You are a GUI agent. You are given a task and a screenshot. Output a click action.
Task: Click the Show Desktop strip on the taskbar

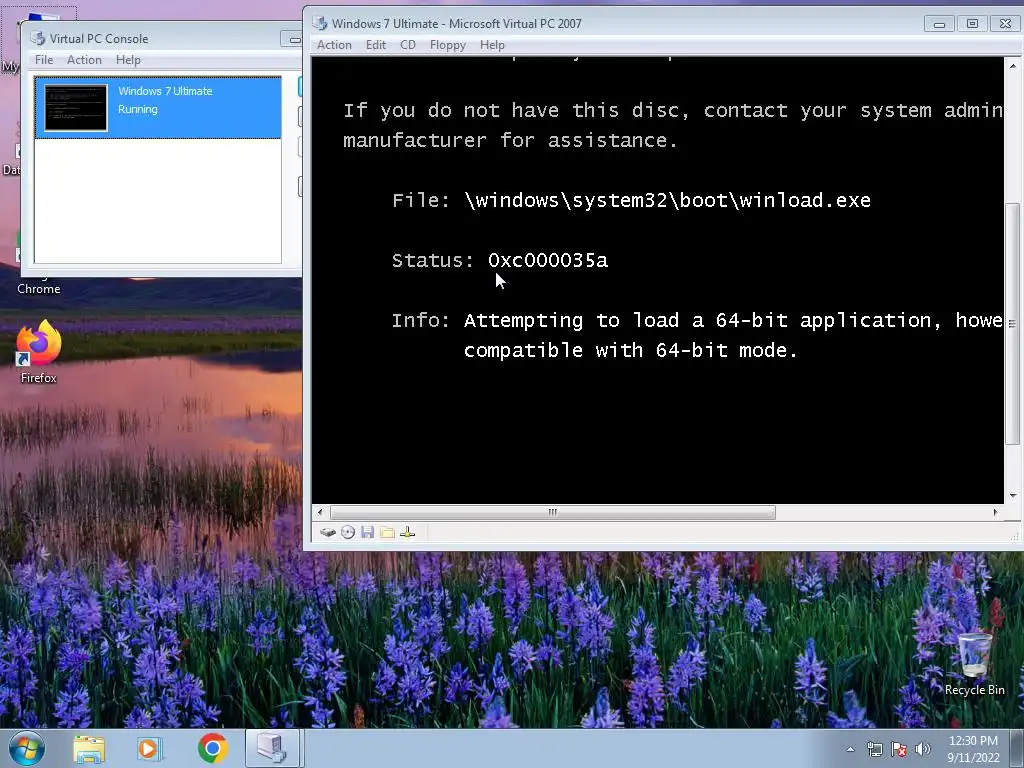pyautogui.click(x=1017, y=748)
